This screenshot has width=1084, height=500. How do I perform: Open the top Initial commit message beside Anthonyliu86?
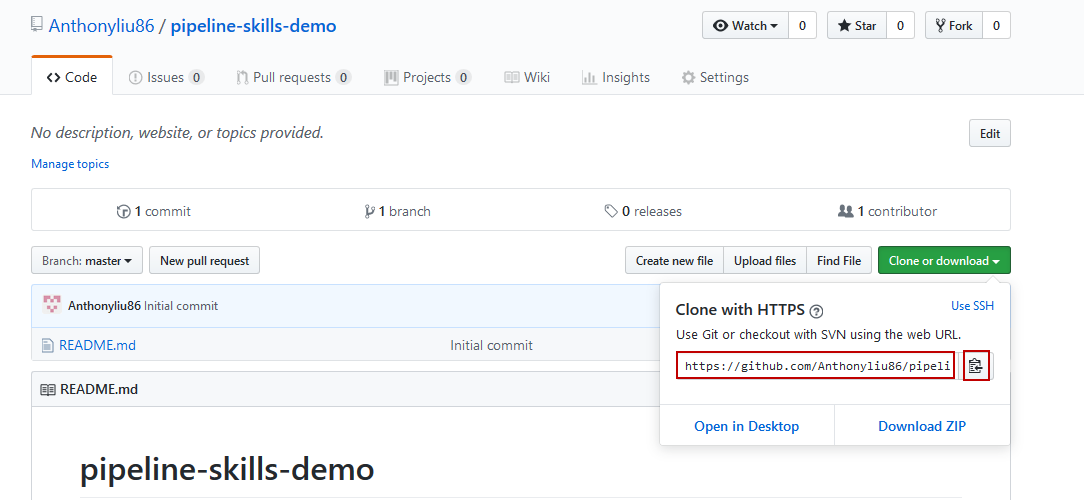click(181, 306)
